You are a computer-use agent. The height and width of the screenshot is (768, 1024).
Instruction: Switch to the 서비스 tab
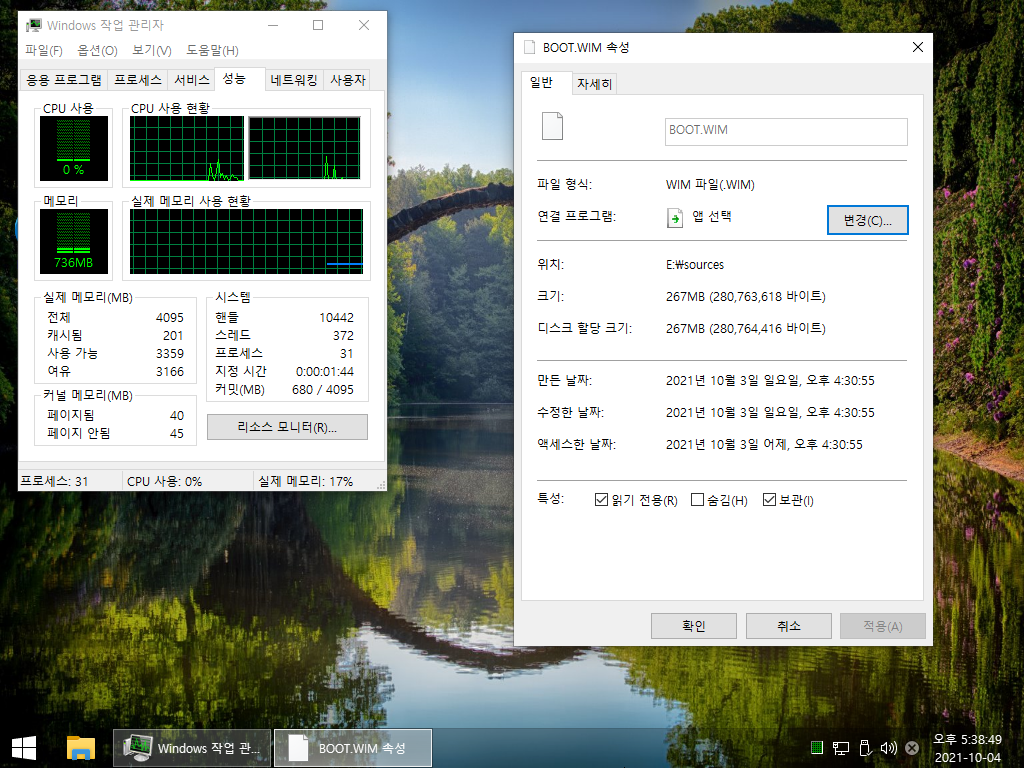click(x=191, y=80)
